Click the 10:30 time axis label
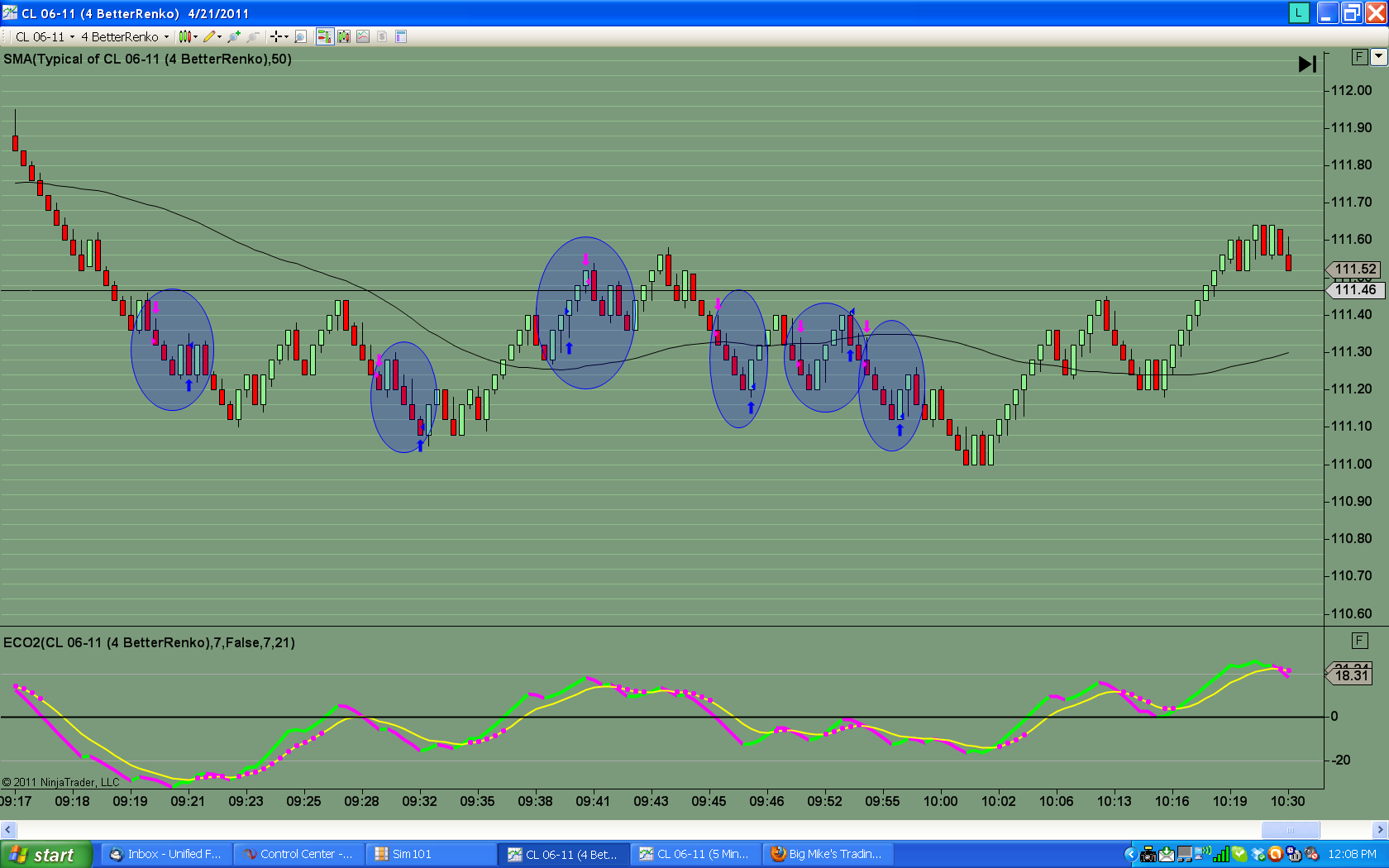Image resolution: width=1389 pixels, height=868 pixels. coord(1287,801)
